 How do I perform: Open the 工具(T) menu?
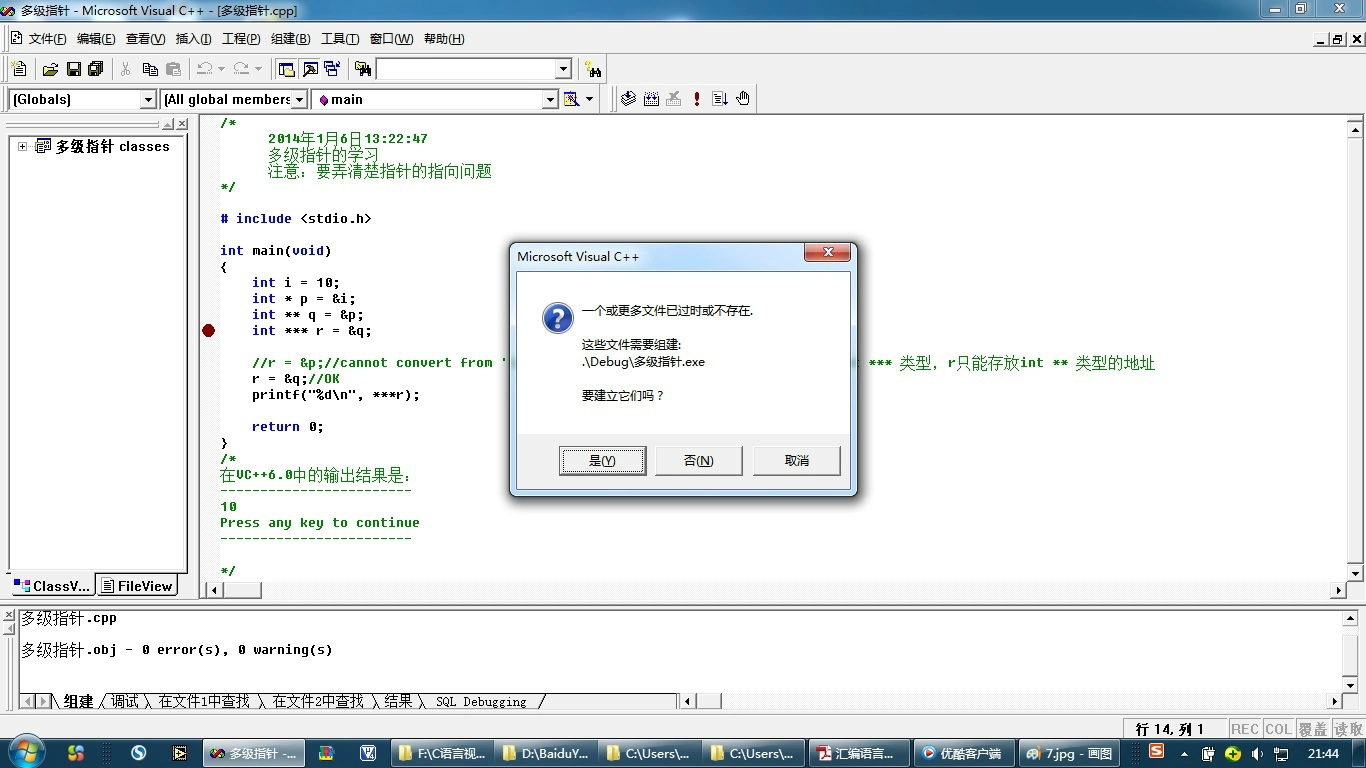[340, 39]
